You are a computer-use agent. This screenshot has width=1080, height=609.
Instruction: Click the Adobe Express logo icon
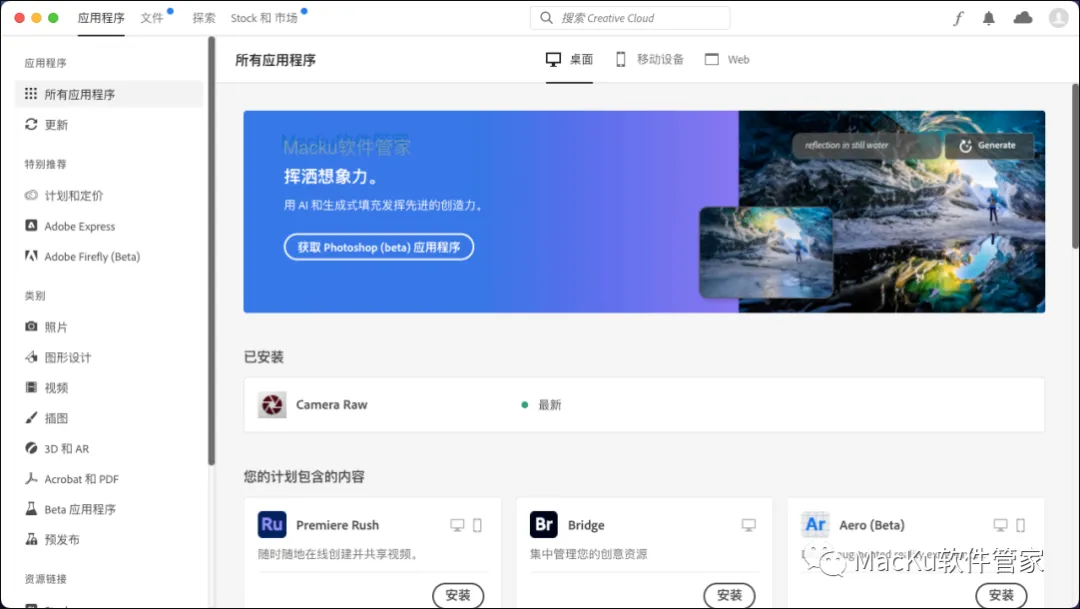(31, 225)
